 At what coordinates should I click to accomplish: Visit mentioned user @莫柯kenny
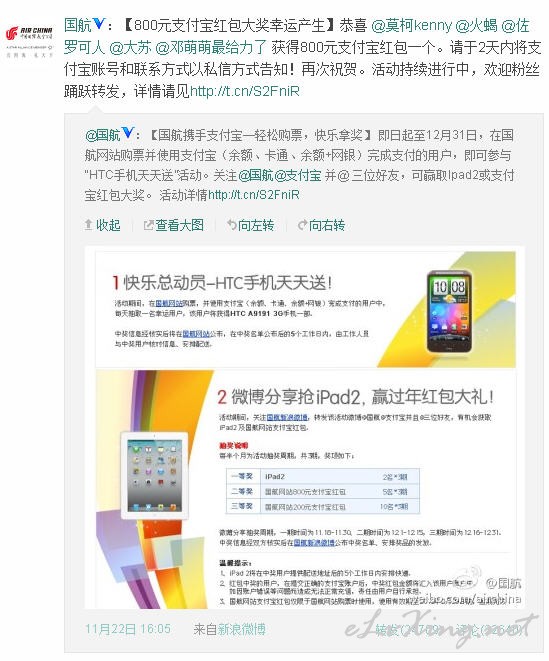tap(412, 25)
